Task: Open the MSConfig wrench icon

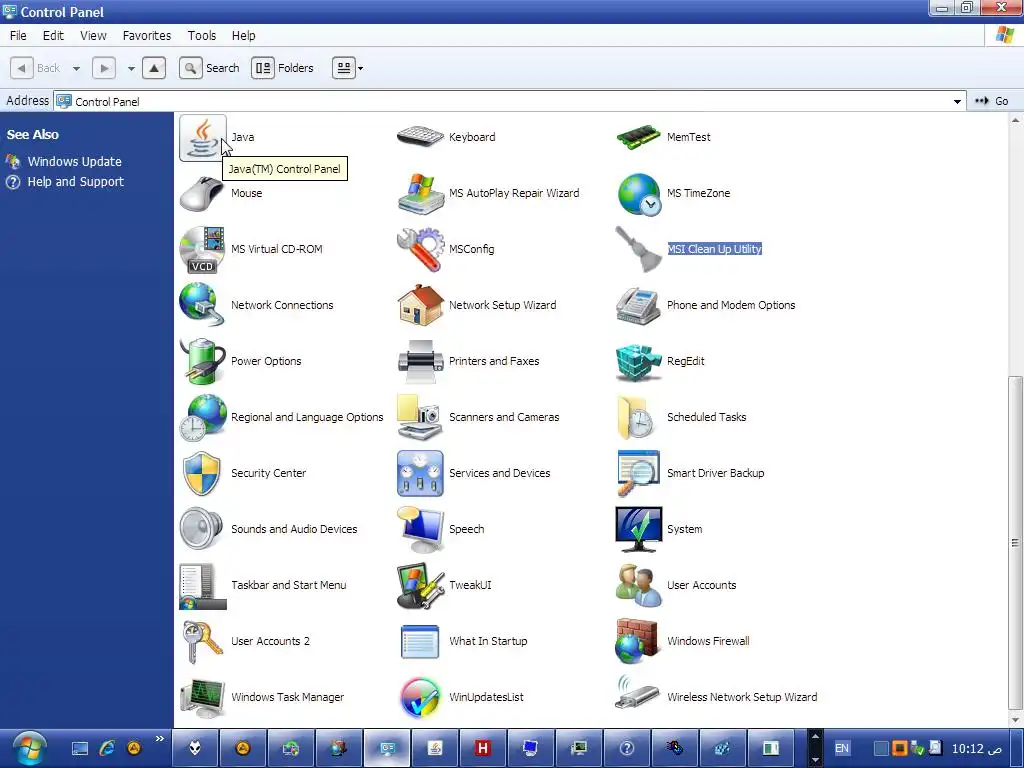Action: pyautogui.click(x=420, y=249)
